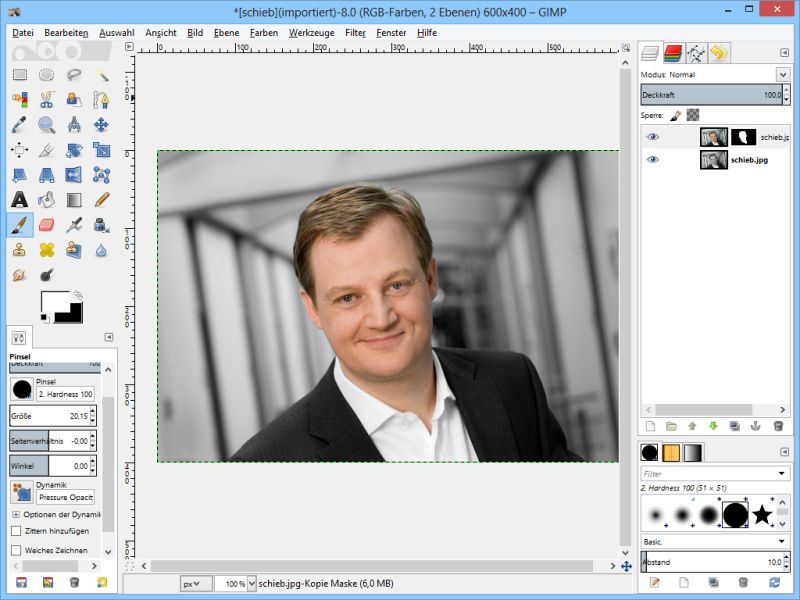Click the Größe brush size slider
The width and height of the screenshot is (800, 600).
(x=49, y=416)
